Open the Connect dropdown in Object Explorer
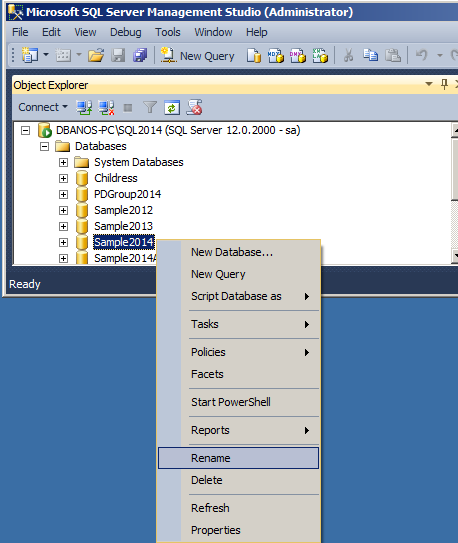Viewport: 458px width, 543px height. click(43, 107)
